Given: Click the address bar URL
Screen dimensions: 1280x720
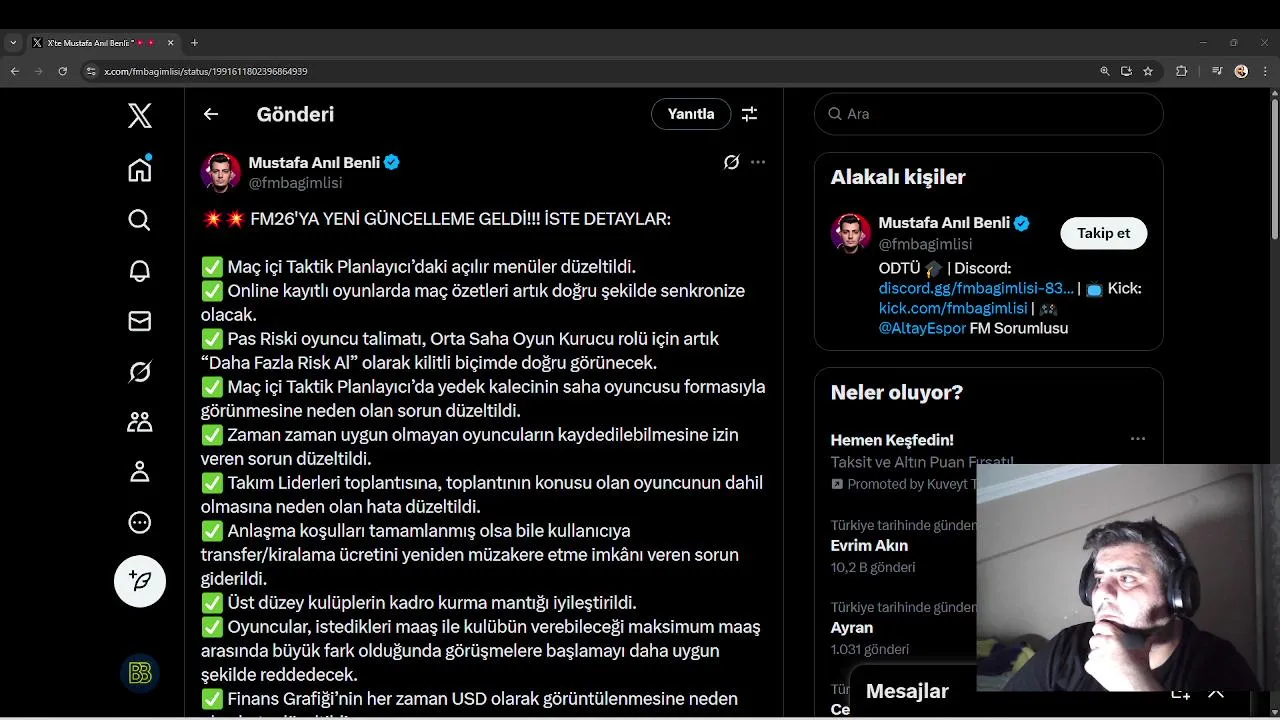Looking at the screenshot, I should tap(206, 71).
